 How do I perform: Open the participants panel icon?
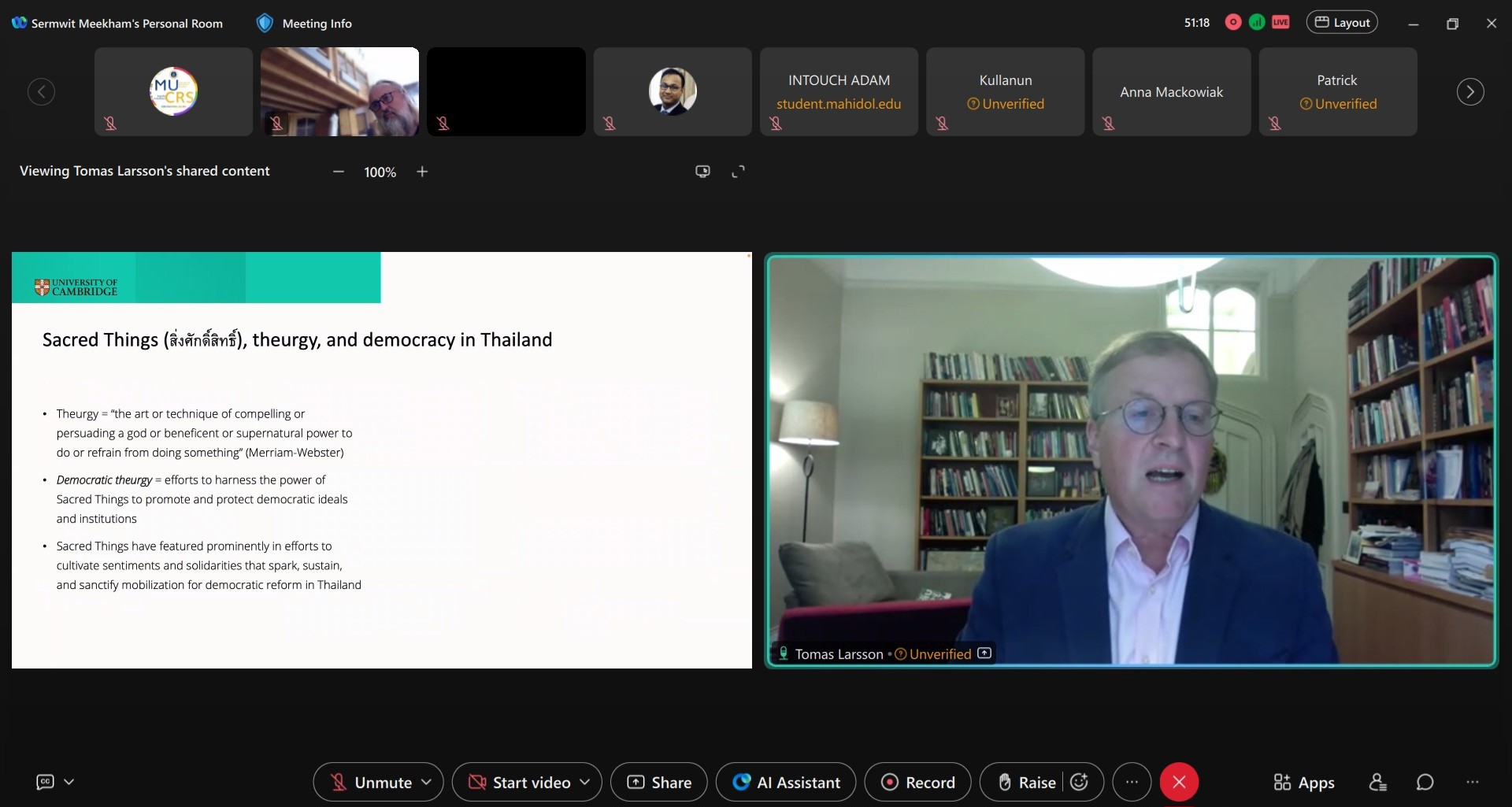1377,782
